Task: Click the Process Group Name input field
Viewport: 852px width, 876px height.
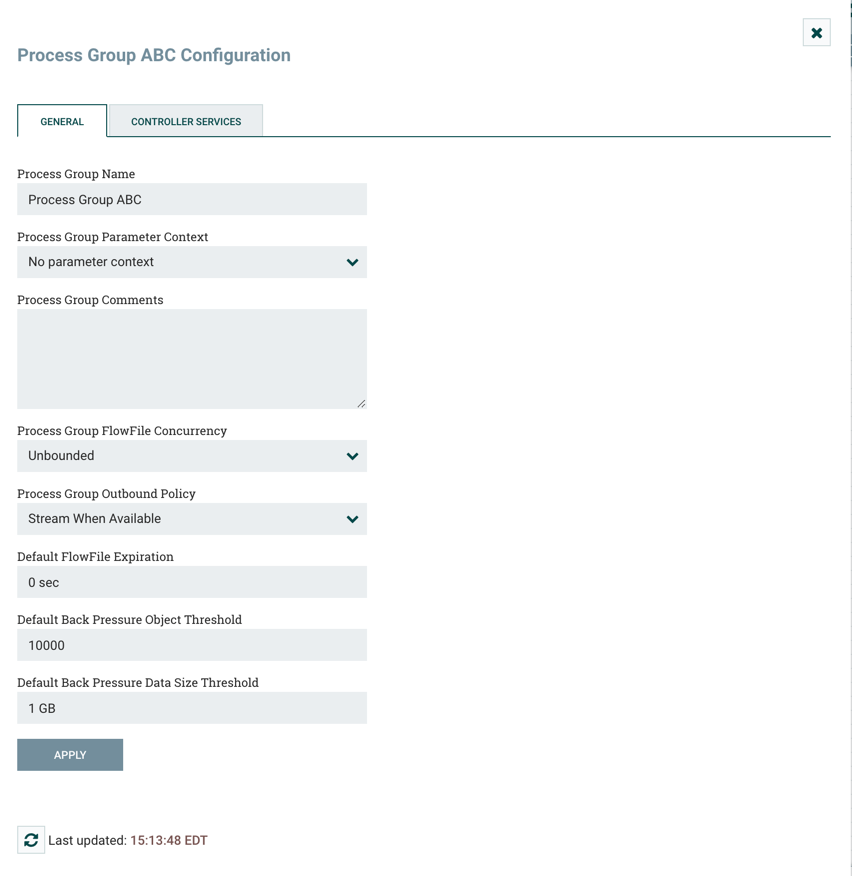Action: tap(191, 199)
